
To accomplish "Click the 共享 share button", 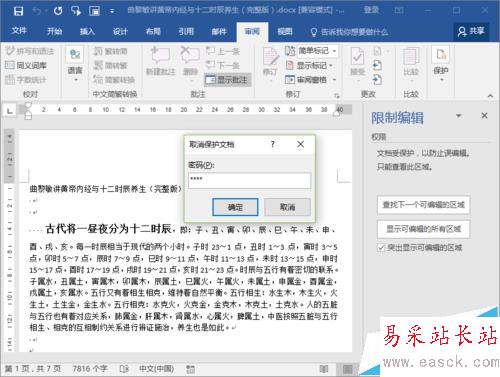I will [471, 31].
